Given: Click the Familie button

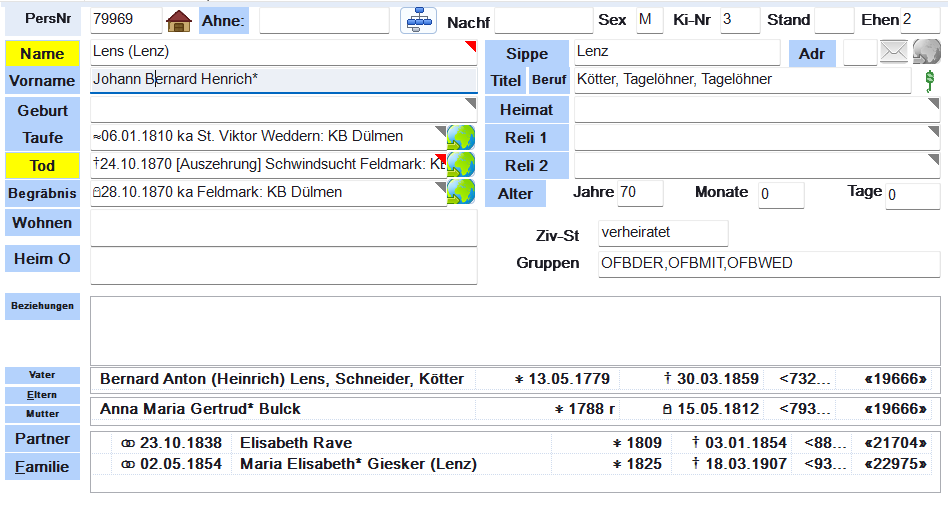Looking at the screenshot, I should coord(42,467).
